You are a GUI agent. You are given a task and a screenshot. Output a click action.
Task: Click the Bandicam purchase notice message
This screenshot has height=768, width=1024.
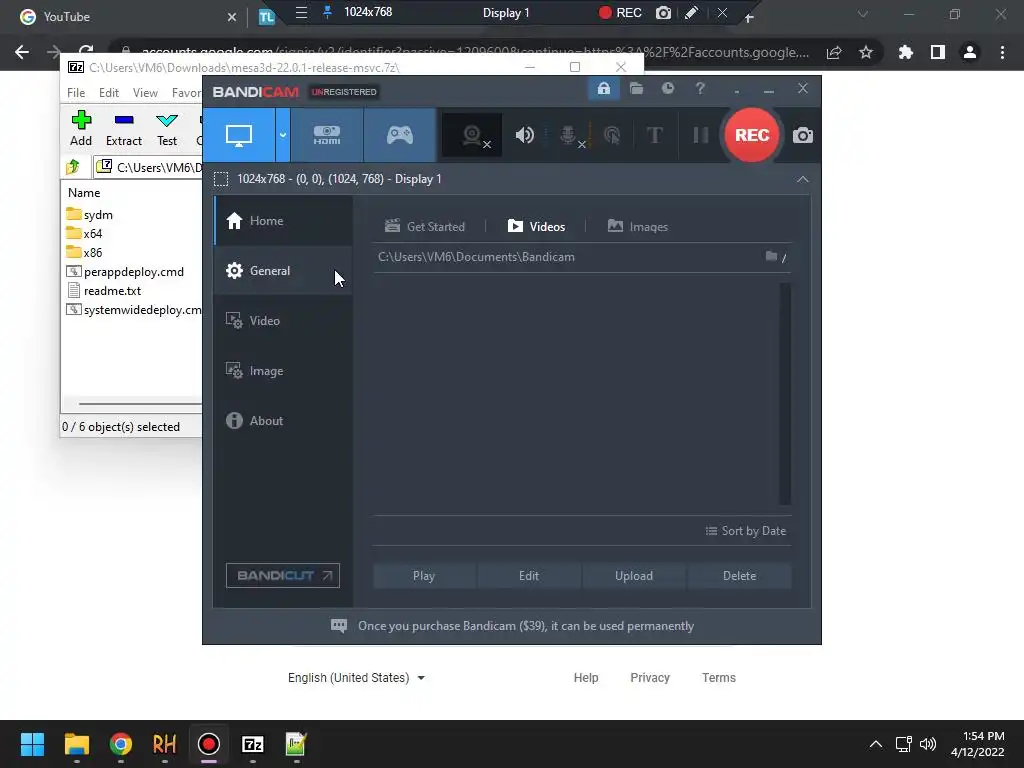click(x=513, y=626)
